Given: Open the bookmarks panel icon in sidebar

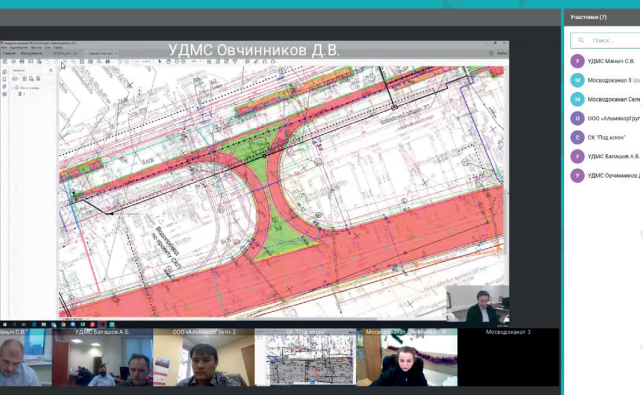Looking at the screenshot, I should [x=5, y=79].
